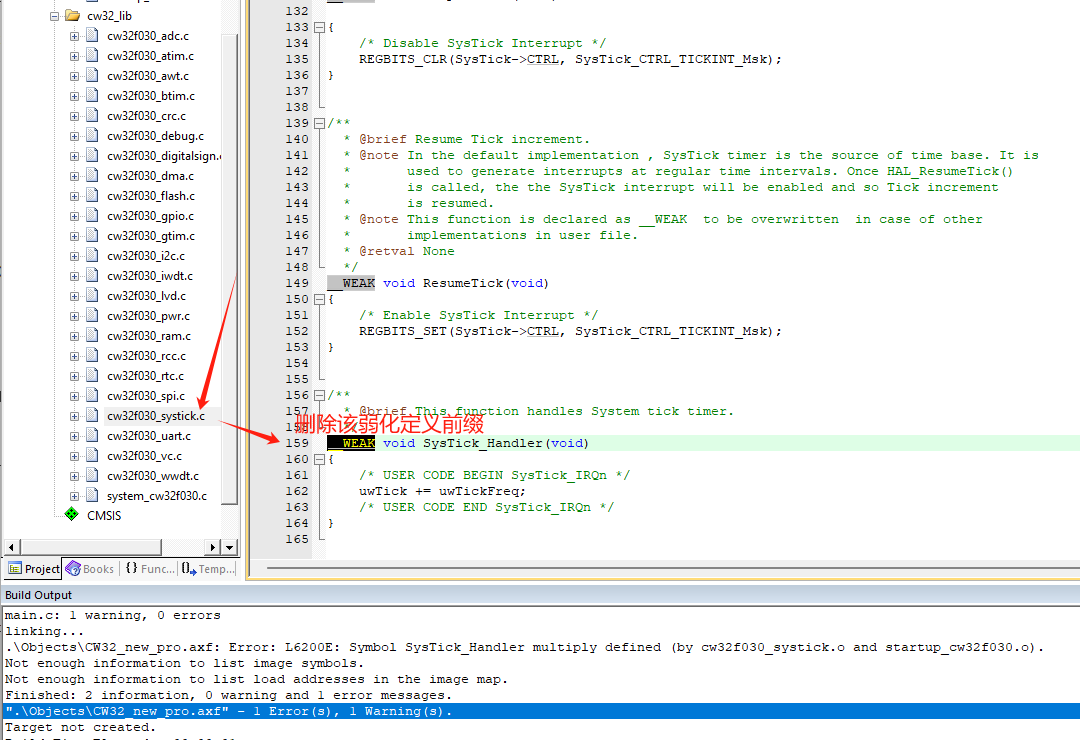Screen dimensions: 1080x740
Task: Click file icon of cw32f030_gtim.c
Action: (92, 235)
